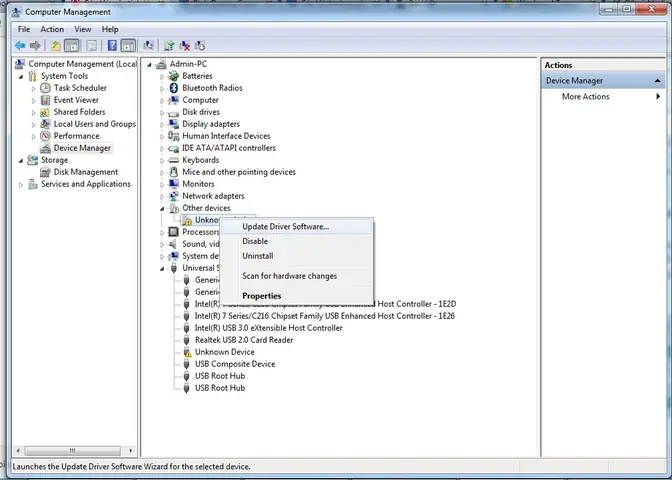Image resolution: width=672 pixels, height=480 pixels.
Task: Open the Help menu
Action: 110,29
